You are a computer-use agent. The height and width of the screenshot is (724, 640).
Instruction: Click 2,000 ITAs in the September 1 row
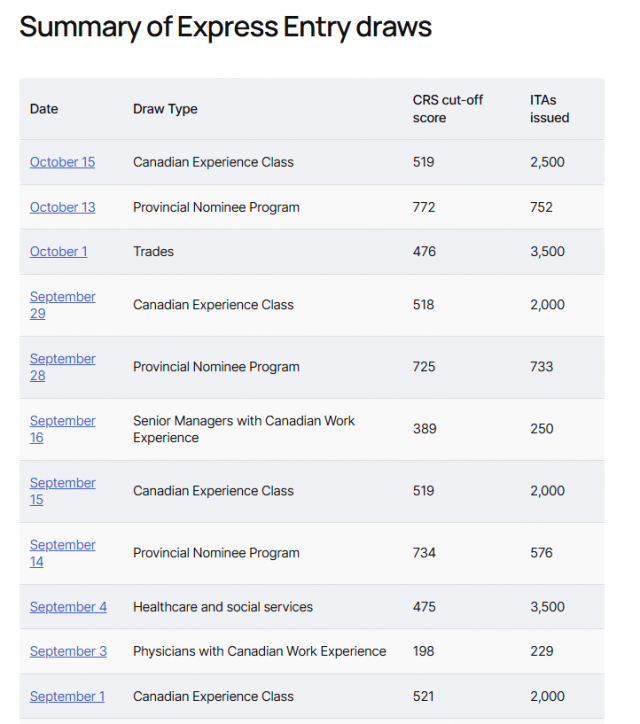(x=547, y=696)
